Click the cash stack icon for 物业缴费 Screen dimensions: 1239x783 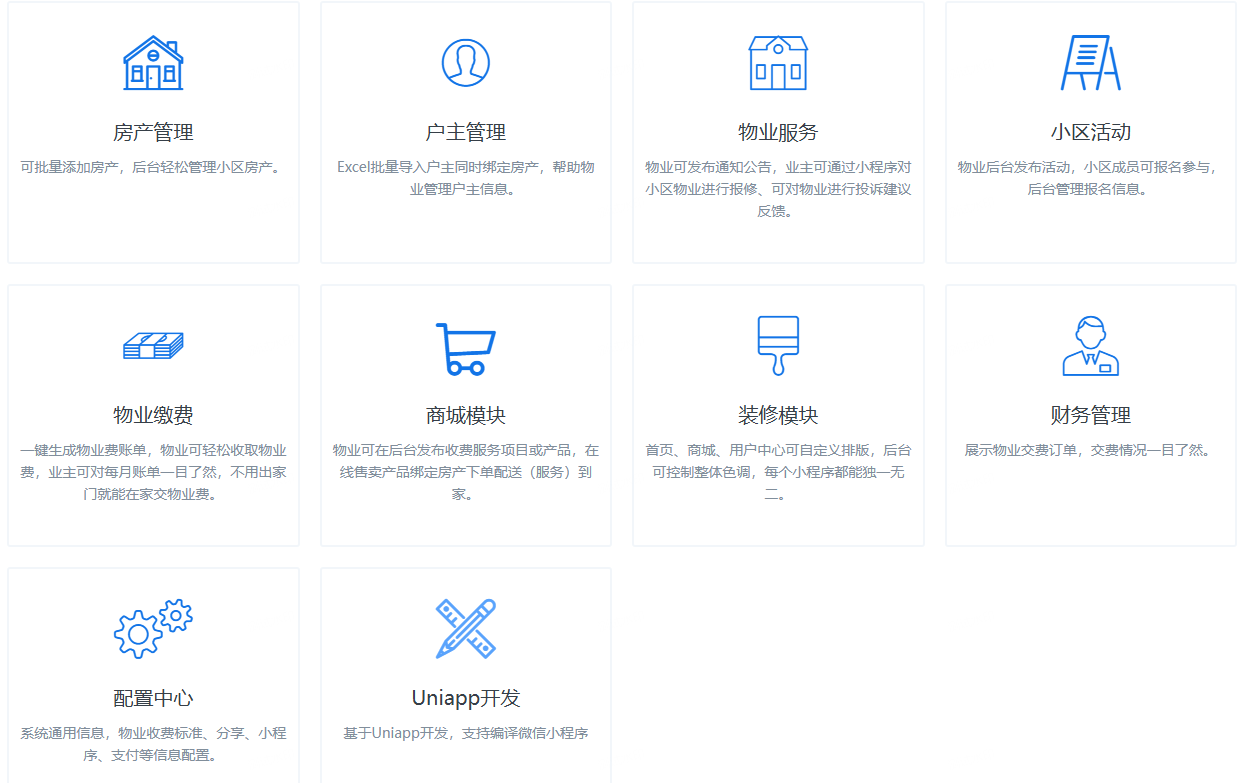pos(153,346)
